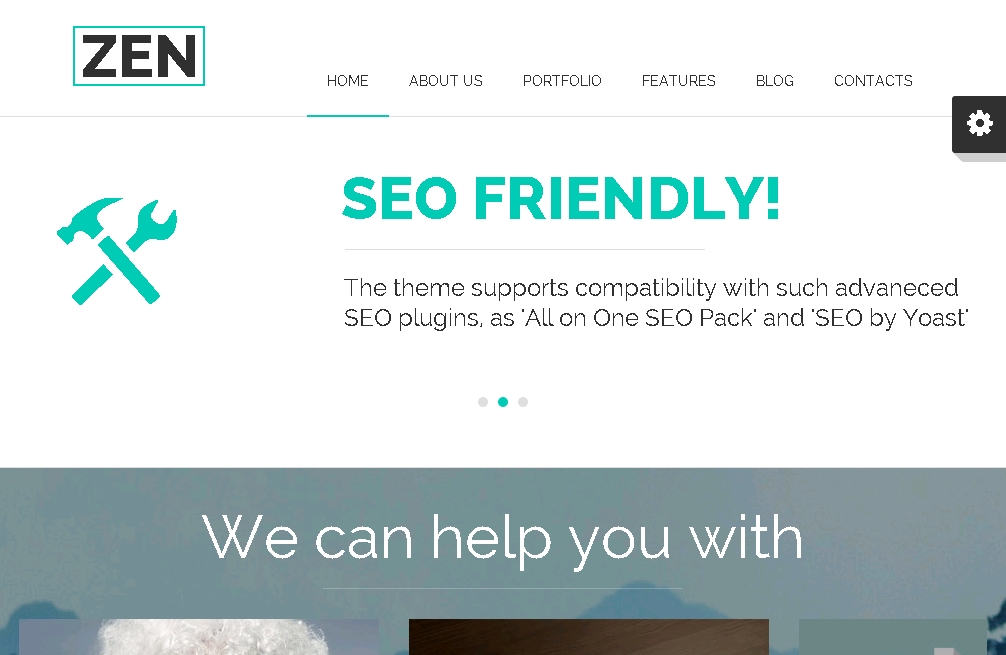Open the Contacts page

873,81
